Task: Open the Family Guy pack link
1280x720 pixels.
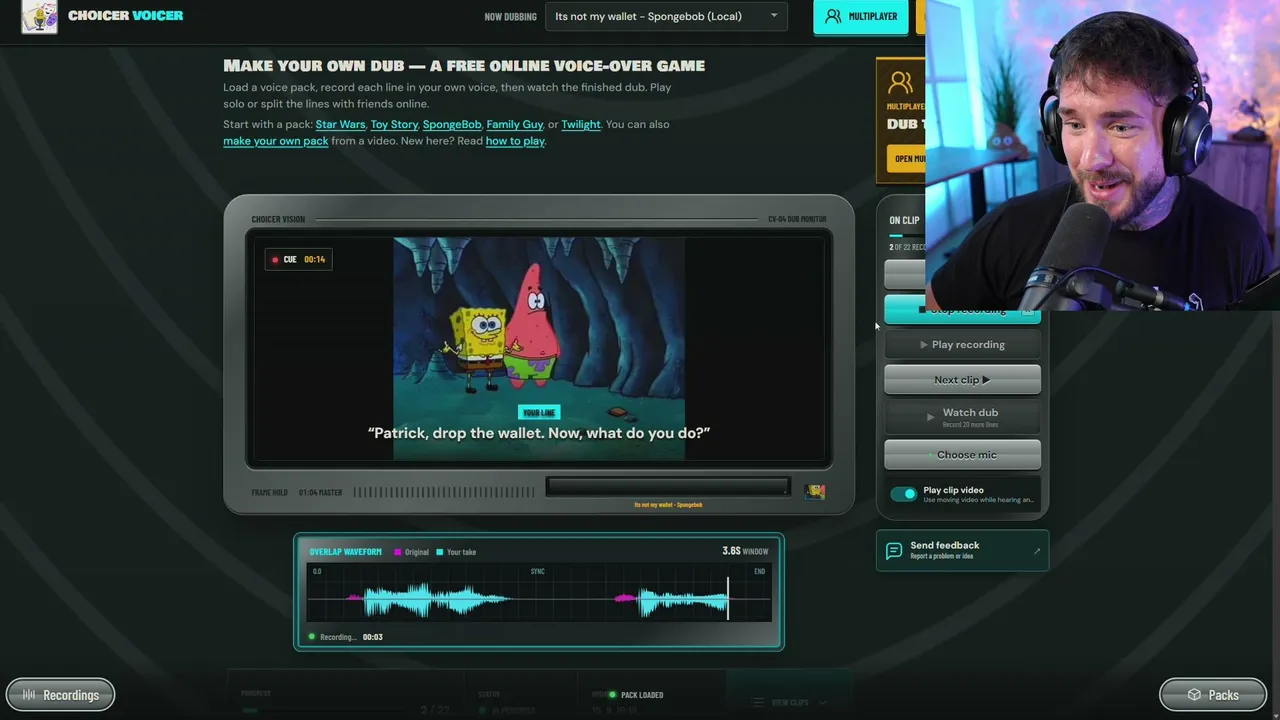Action: coord(515,125)
